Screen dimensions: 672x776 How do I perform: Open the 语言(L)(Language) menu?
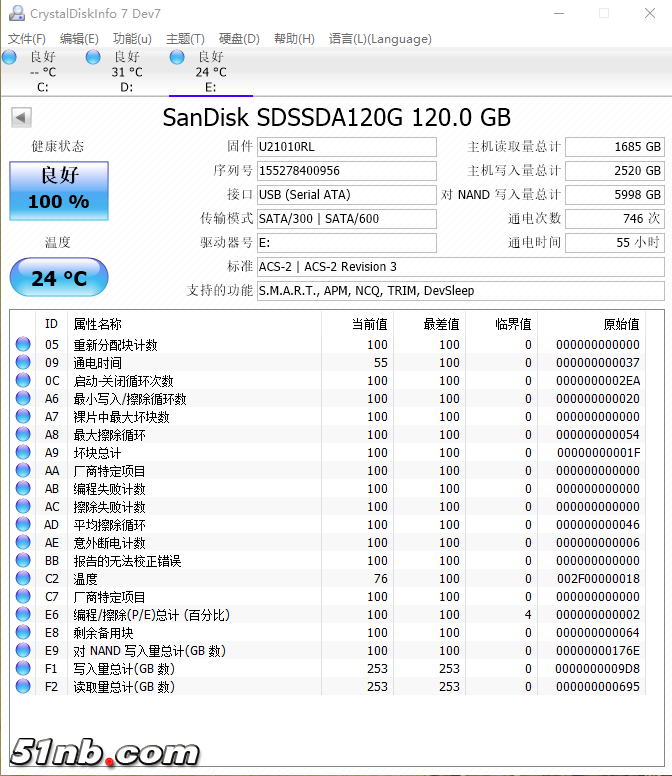click(x=380, y=39)
